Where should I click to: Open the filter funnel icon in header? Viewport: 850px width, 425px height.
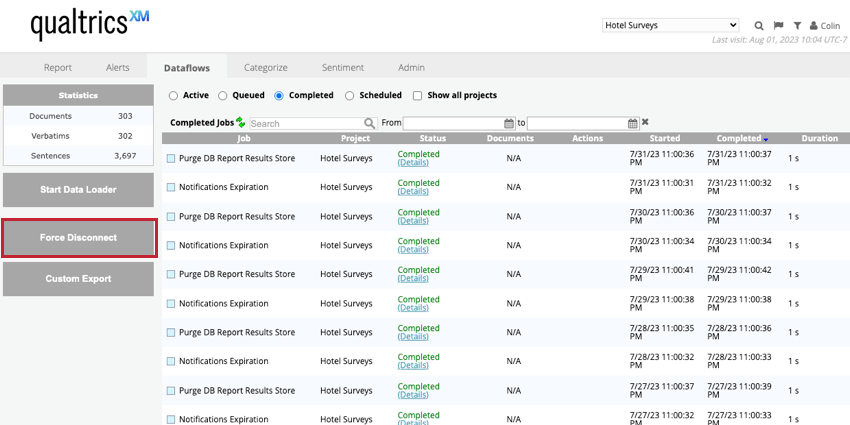(x=797, y=25)
